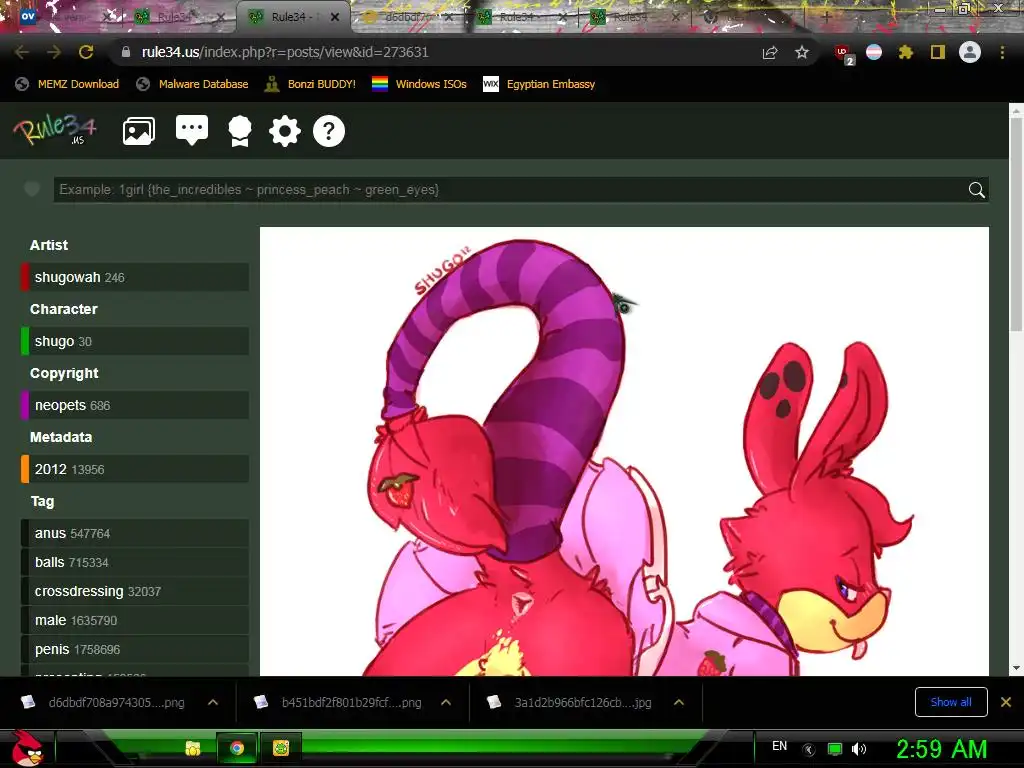1024x768 pixels.
Task: Open the MEMZ Download bookmark
Action: pyautogui.click(x=67, y=84)
